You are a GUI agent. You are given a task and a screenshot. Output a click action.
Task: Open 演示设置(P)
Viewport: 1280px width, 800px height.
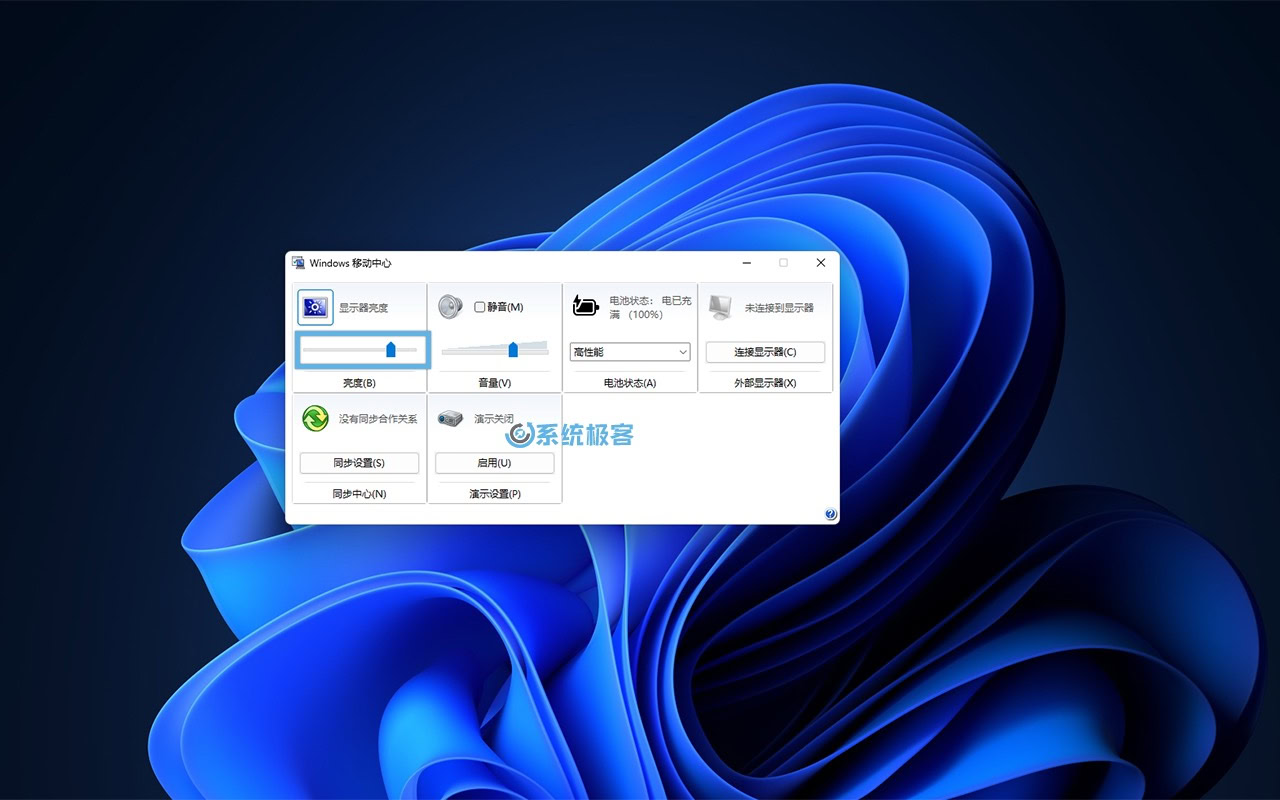[x=494, y=493]
